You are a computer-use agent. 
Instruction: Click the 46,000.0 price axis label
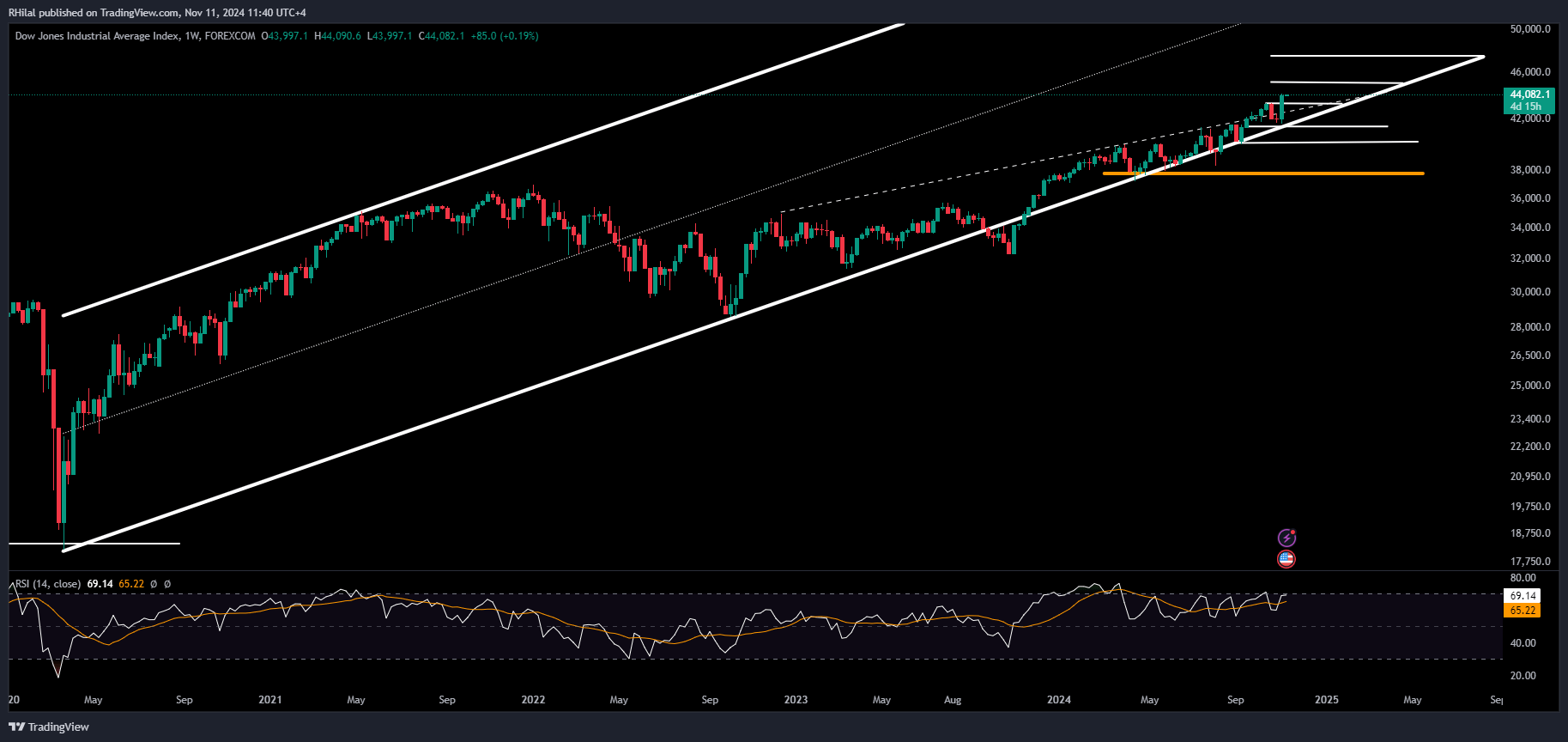click(1529, 72)
